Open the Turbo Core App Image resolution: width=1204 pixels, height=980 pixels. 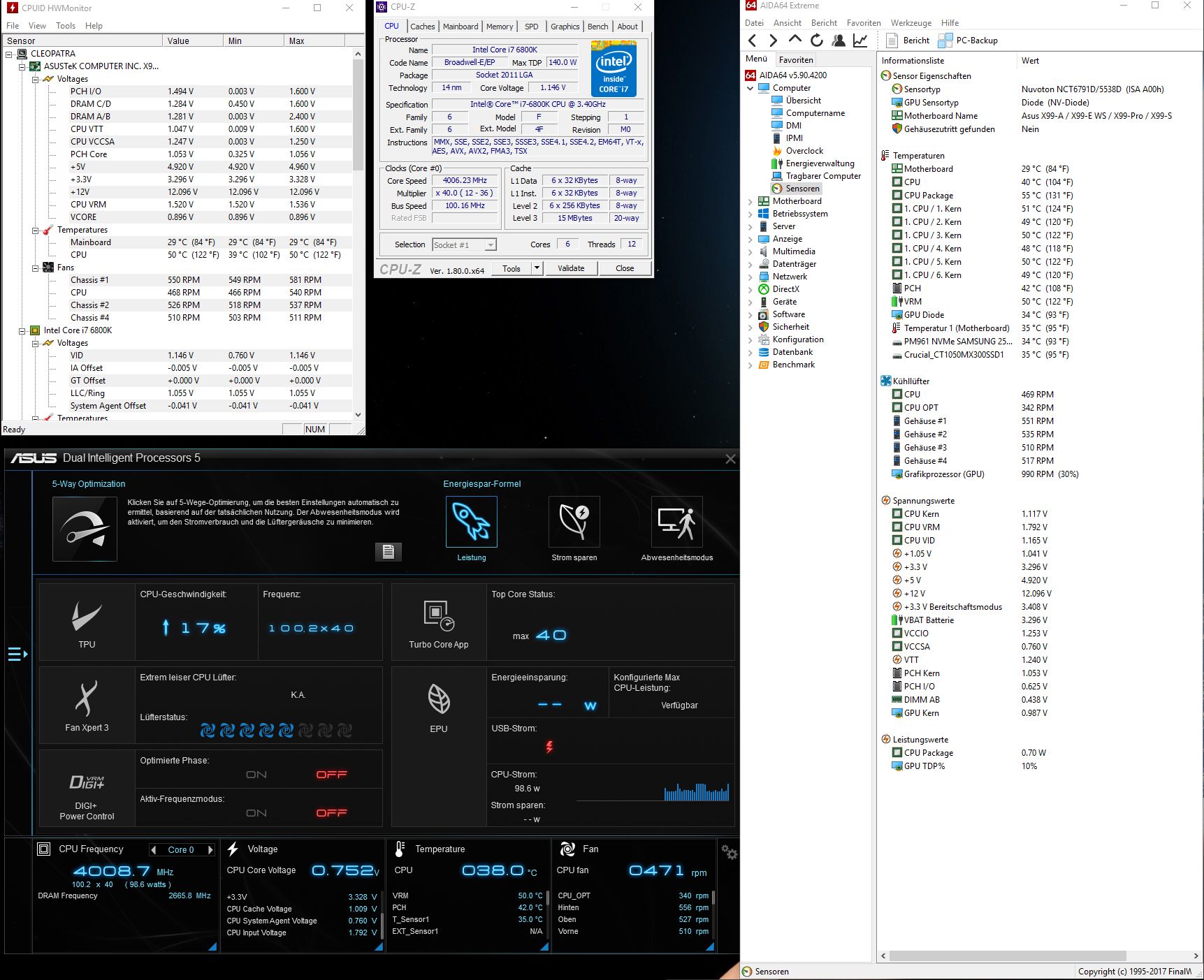click(439, 622)
